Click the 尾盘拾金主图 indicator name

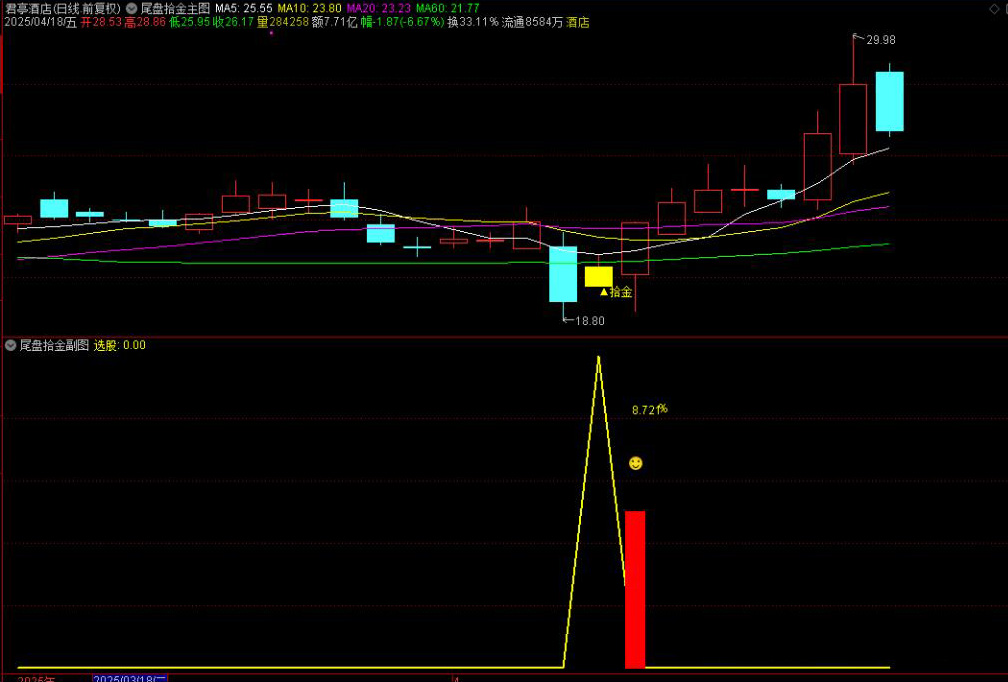tap(175, 8)
